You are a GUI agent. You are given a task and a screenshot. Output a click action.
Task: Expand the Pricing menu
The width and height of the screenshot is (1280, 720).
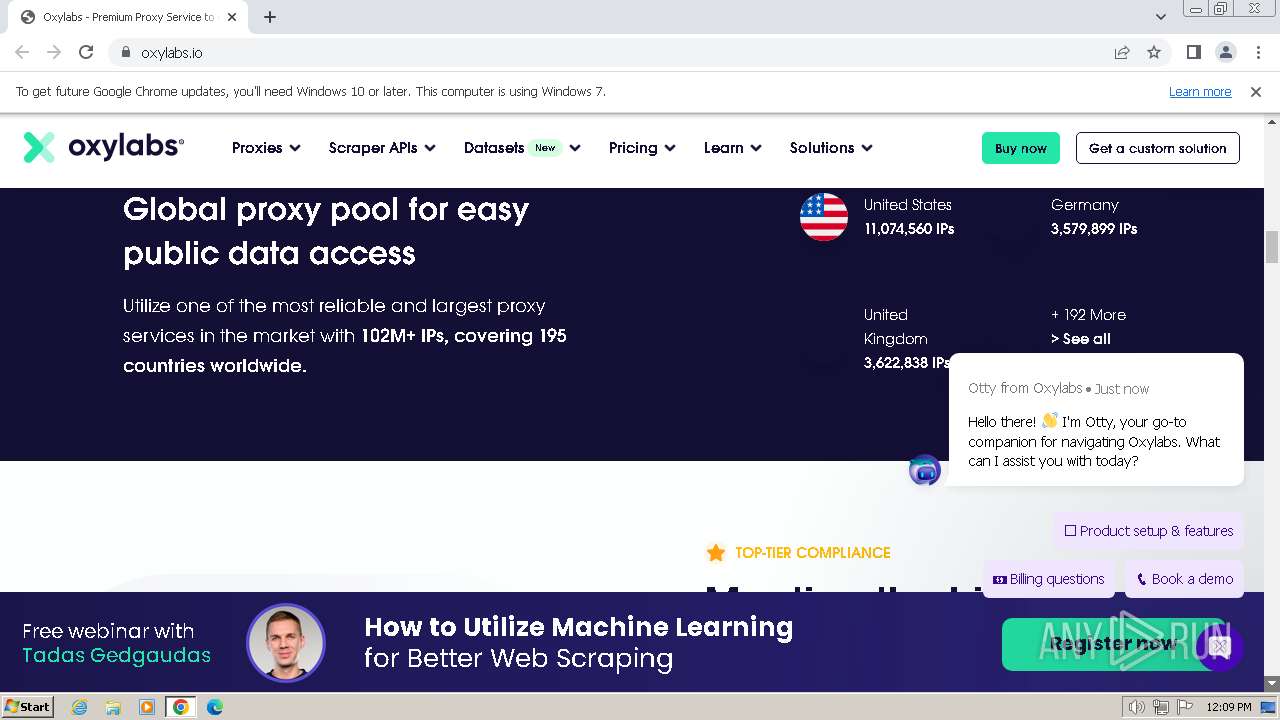point(642,148)
